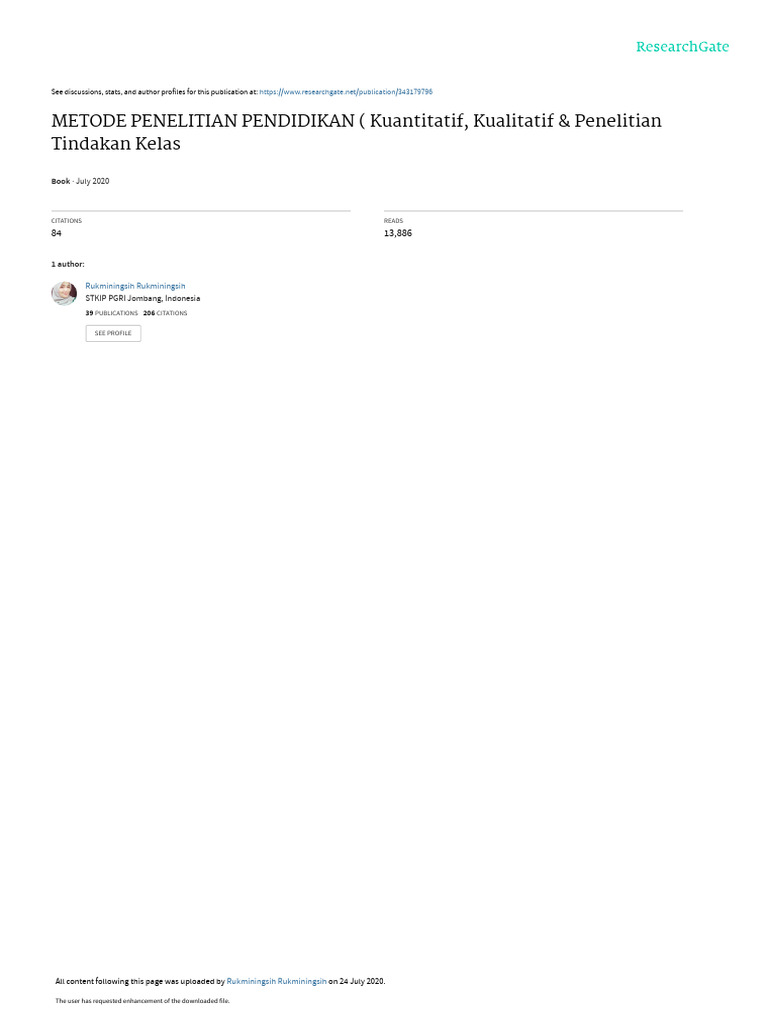Click the SEE PROFILE button
Image resolution: width=768 pixels, height=1024 pixels.
pos(113,333)
